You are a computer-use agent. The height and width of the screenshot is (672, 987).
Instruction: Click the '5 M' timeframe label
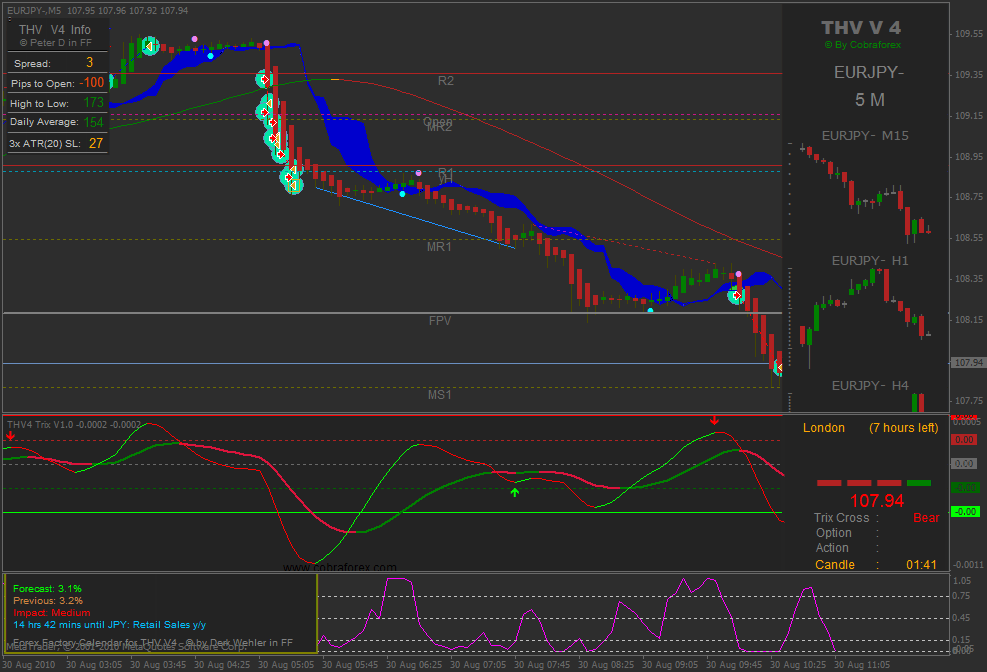click(870, 99)
